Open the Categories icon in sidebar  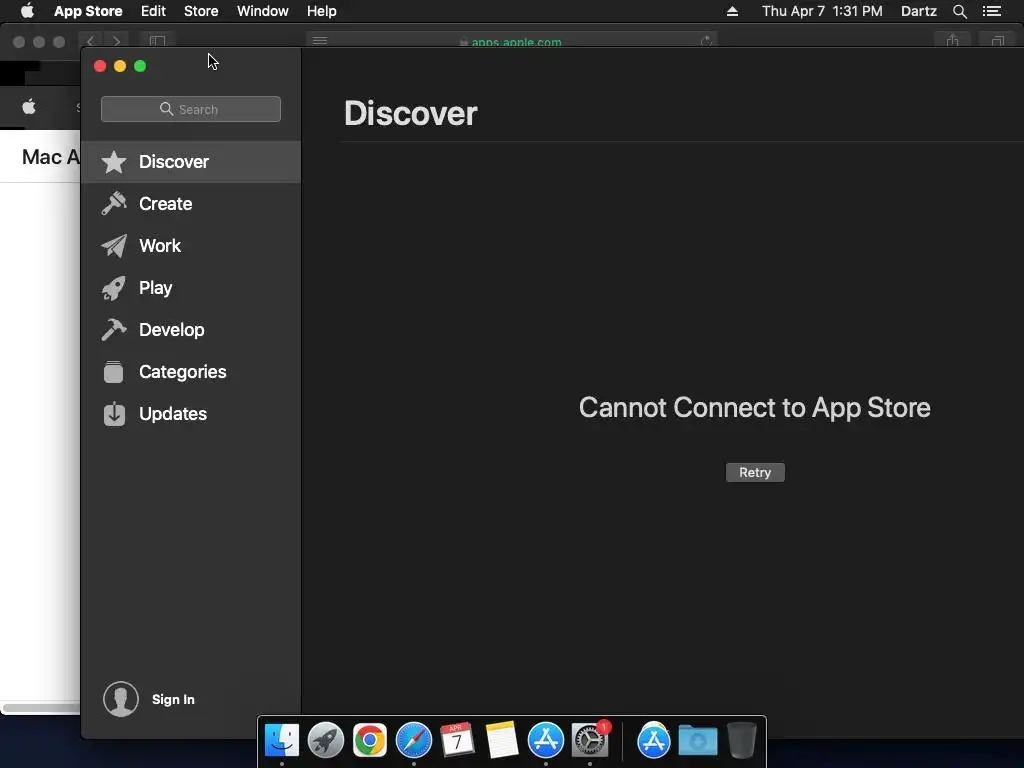[114, 372]
